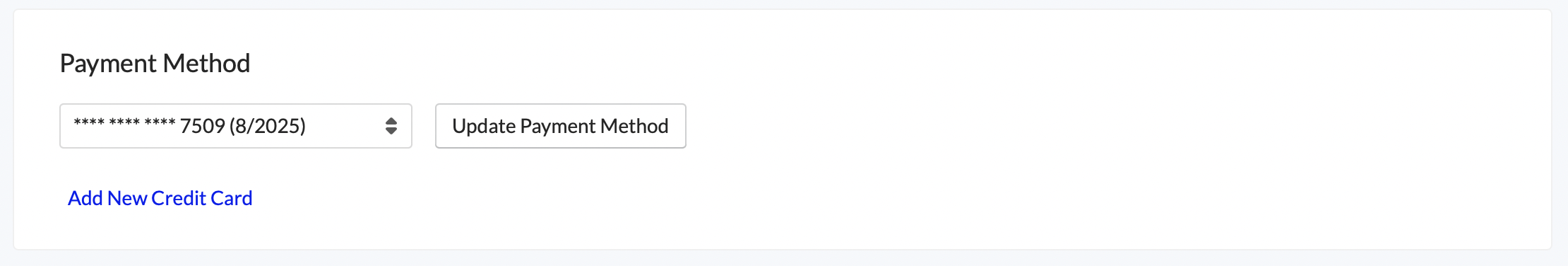Open the saved credit card dropdown

pyautogui.click(x=236, y=126)
